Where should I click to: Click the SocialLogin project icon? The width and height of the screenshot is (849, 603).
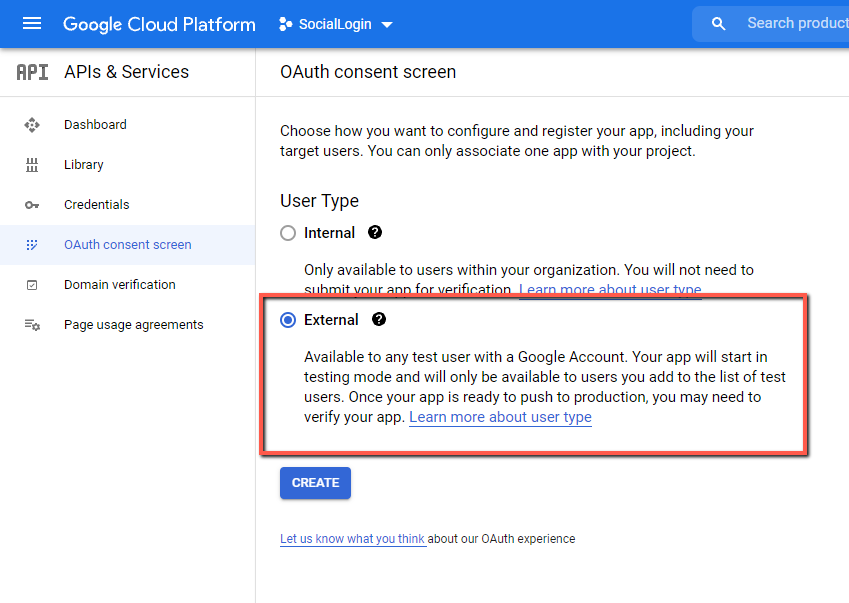click(x=285, y=24)
